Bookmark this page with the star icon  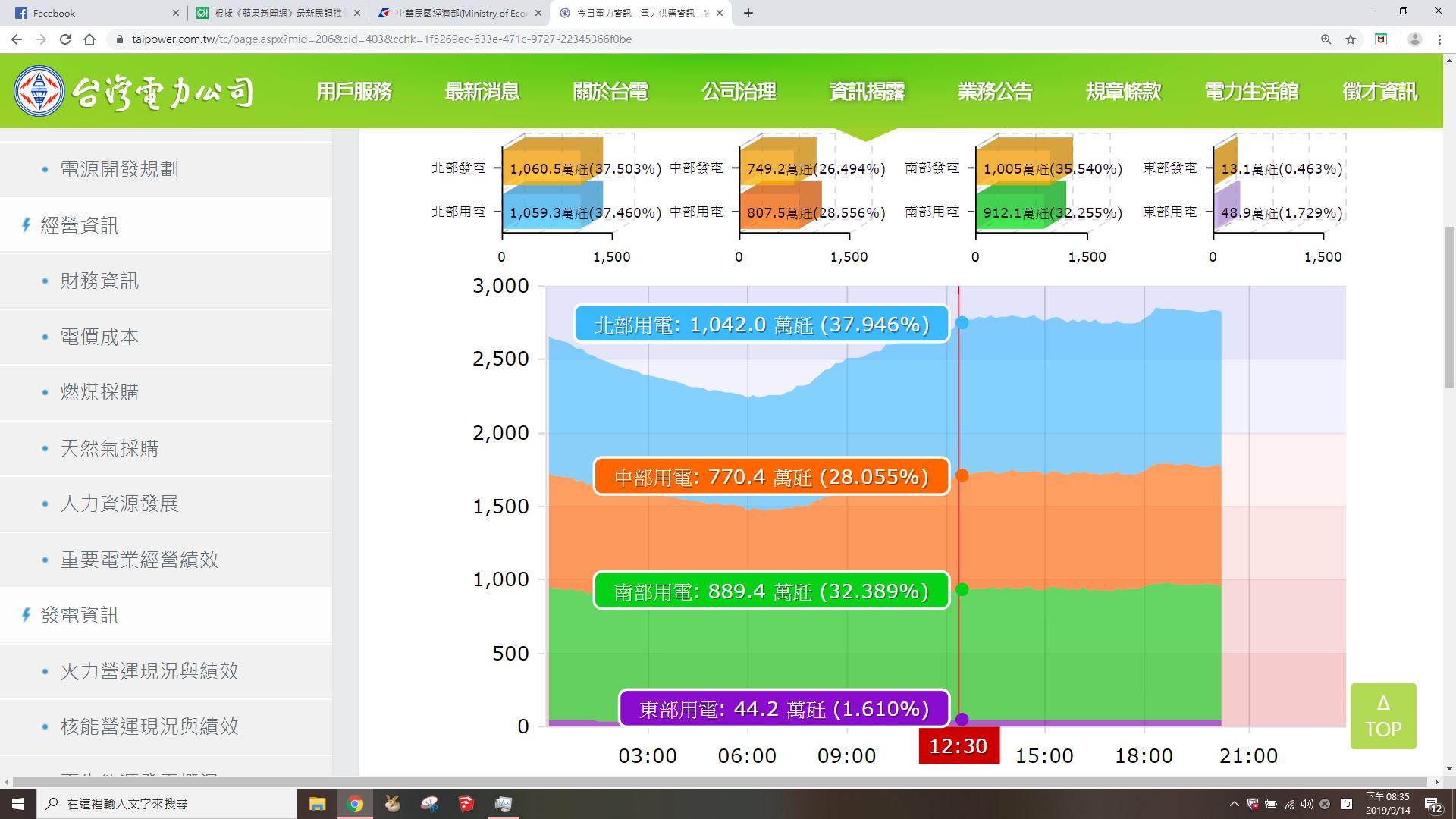click(1351, 39)
